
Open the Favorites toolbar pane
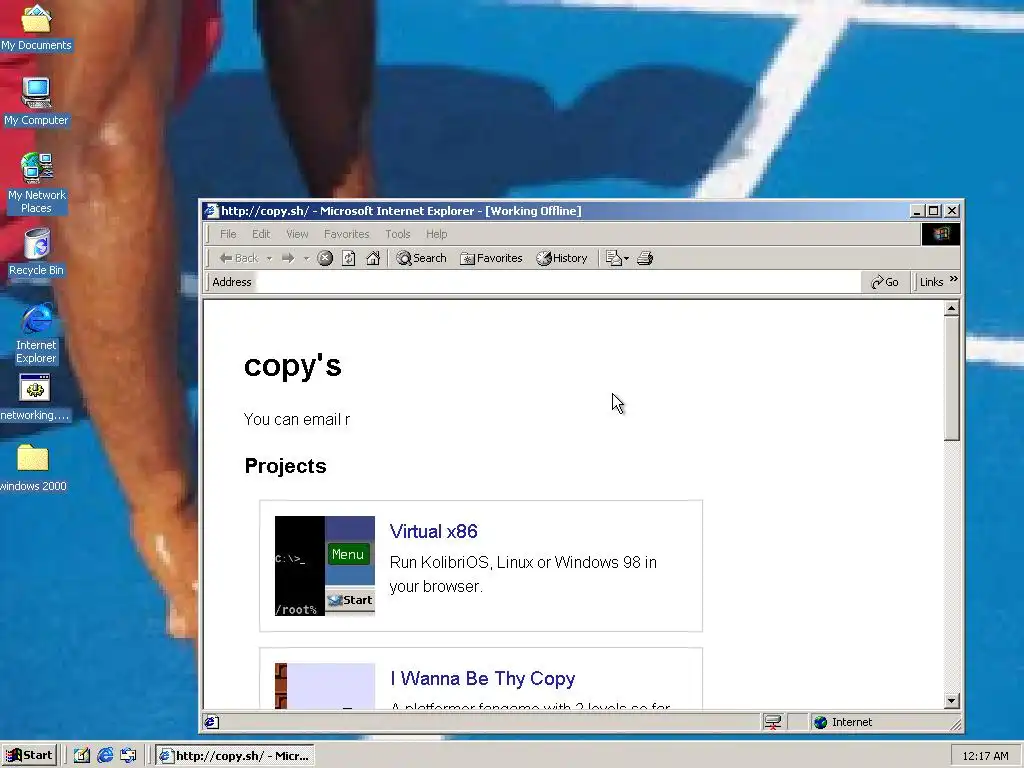(x=491, y=259)
